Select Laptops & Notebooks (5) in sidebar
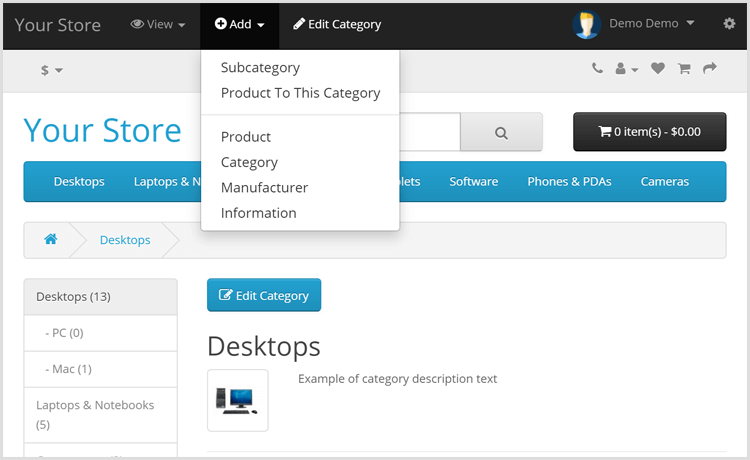The image size is (750, 460). (x=100, y=415)
